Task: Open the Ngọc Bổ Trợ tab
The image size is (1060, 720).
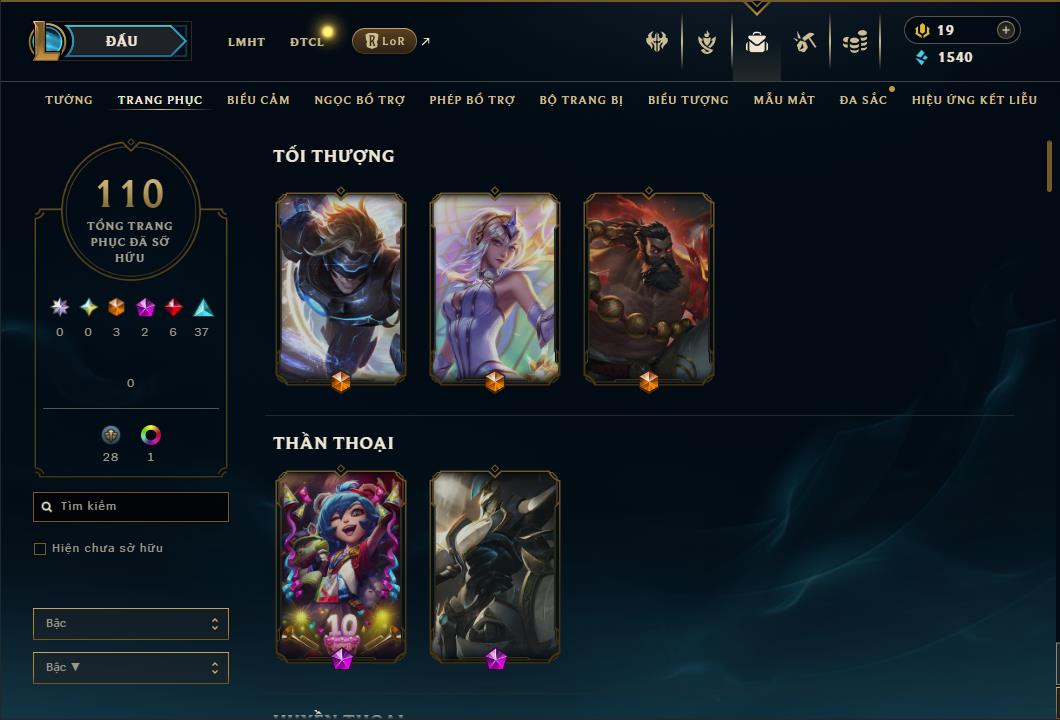Action: click(x=360, y=99)
